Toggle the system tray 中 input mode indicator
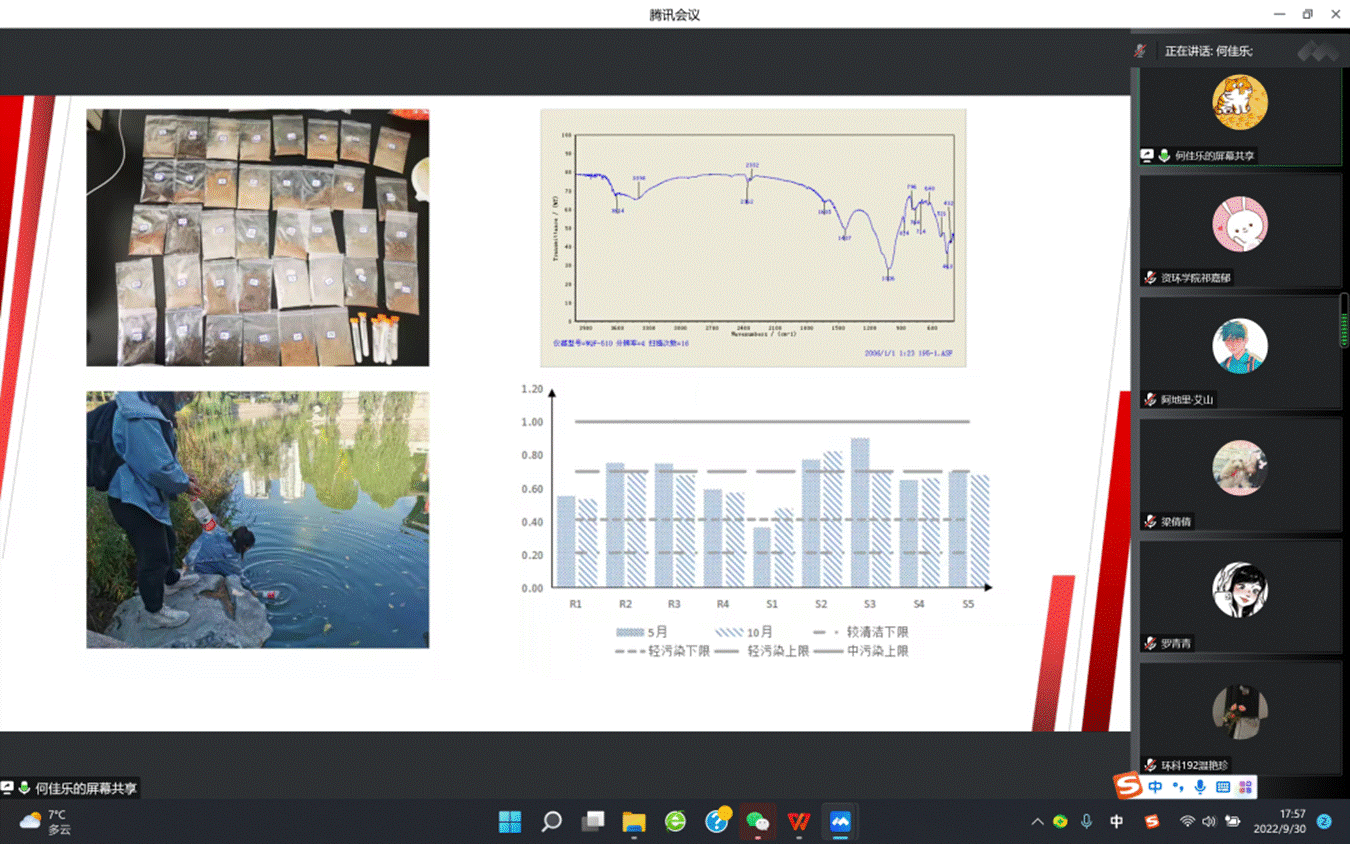The image size is (1350, 844). coord(1117,822)
